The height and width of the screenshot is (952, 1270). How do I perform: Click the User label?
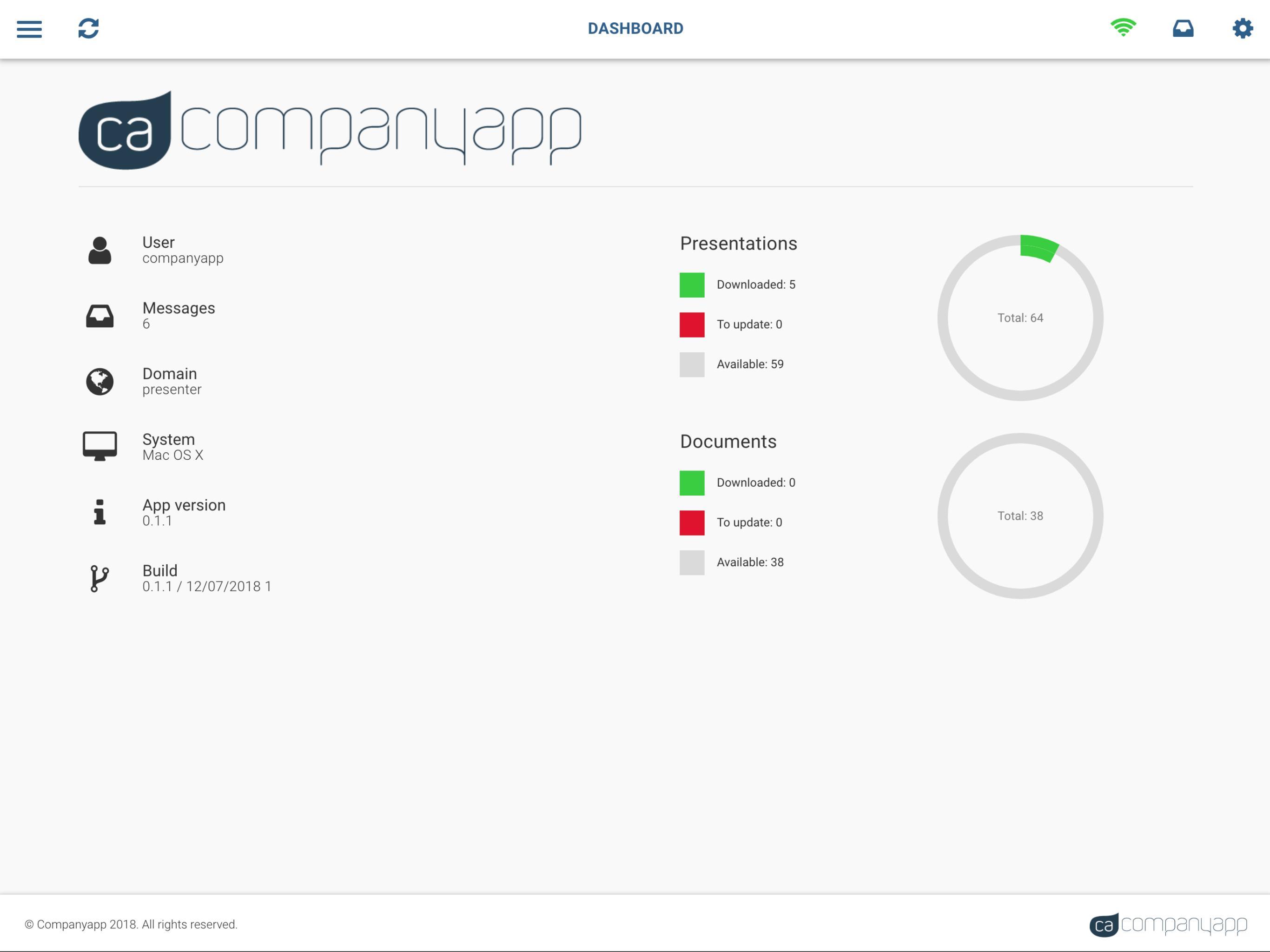point(159,242)
